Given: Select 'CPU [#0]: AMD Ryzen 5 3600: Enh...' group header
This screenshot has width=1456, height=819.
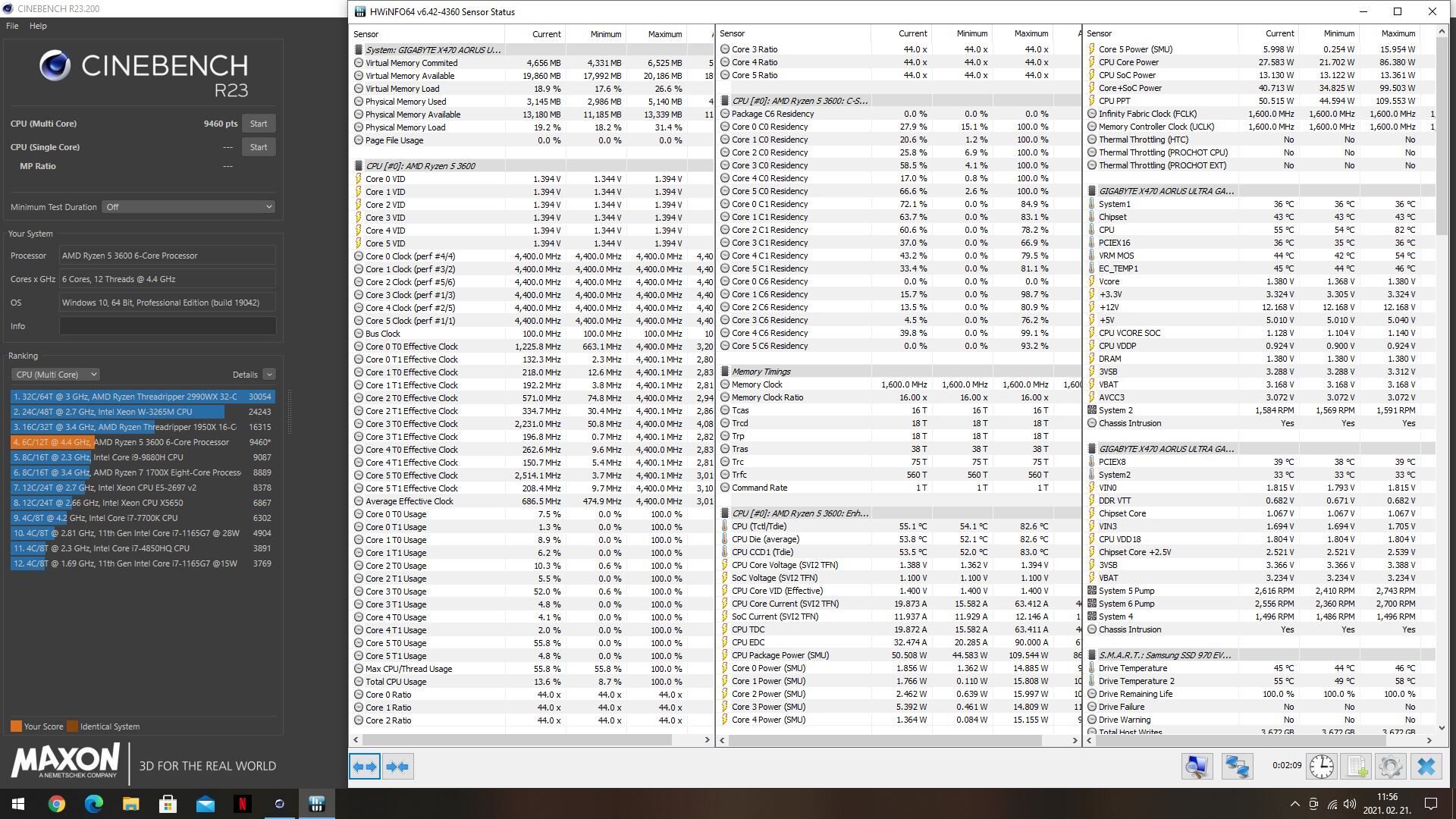Looking at the screenshot, I should tap(800, 513).
